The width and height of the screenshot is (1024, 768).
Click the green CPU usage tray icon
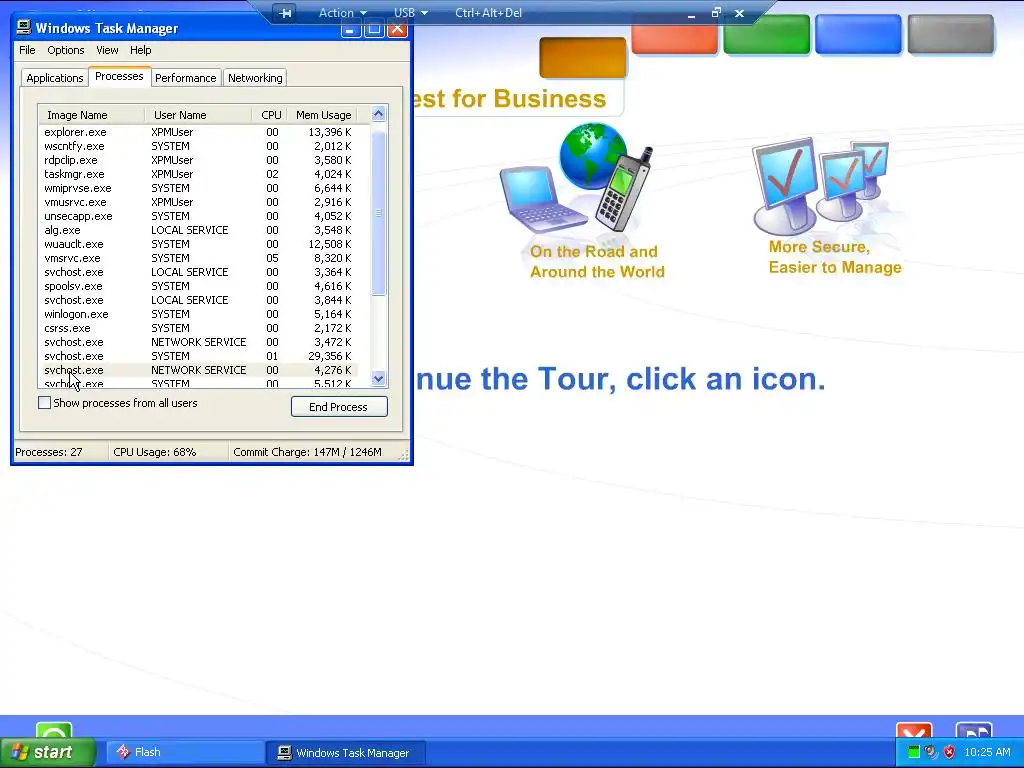[914, 752]
